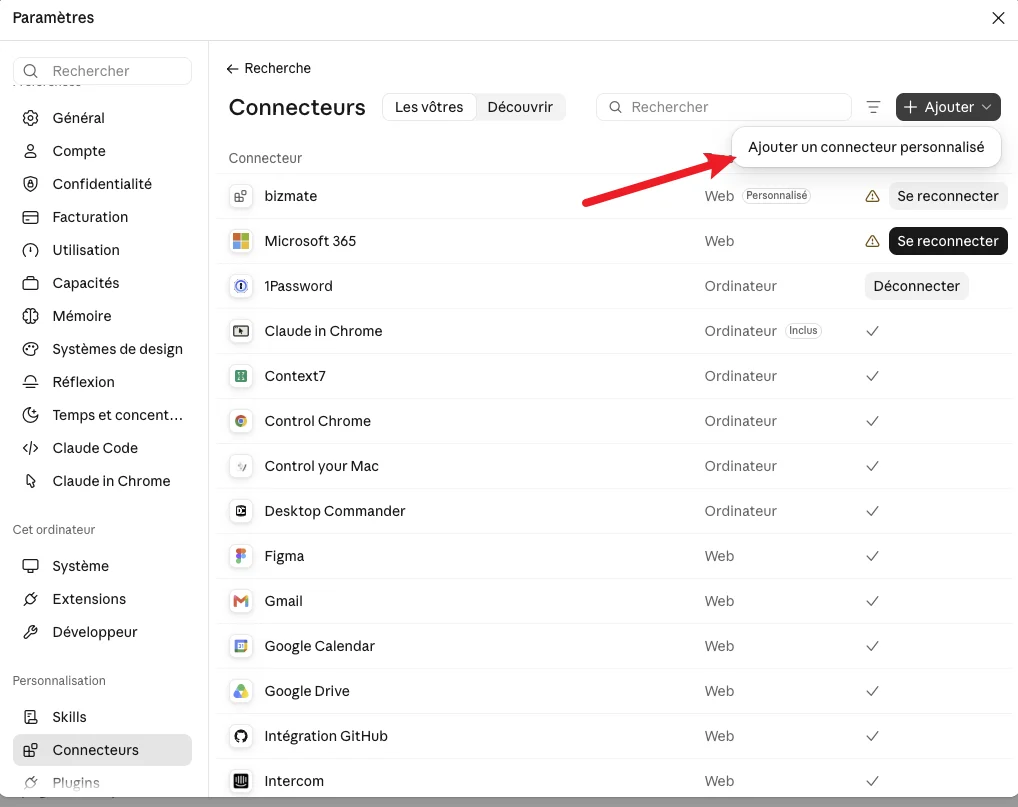The width and height of the screenshot is (1018, 807).
Task: Open Facturation settings section
Action: pos(102,217)
